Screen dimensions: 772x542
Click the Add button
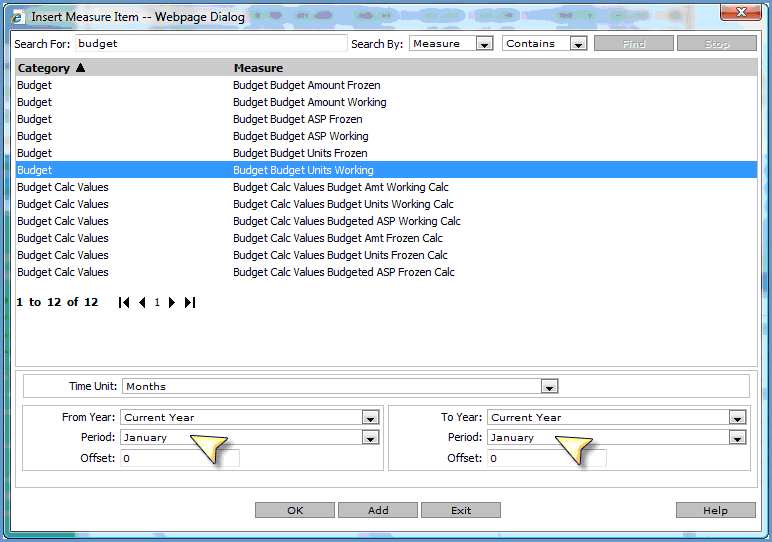[378, 510]
